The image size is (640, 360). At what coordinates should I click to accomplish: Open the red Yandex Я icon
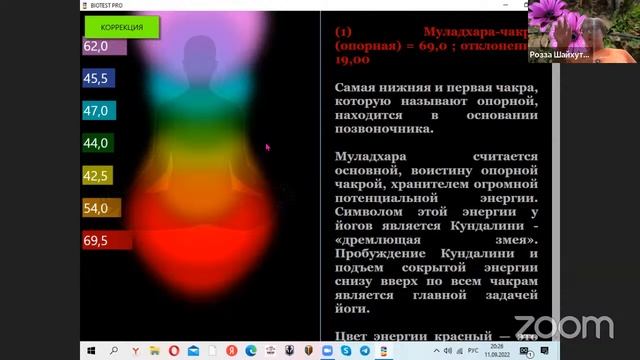pyautogui.click(x=232, y=351)
